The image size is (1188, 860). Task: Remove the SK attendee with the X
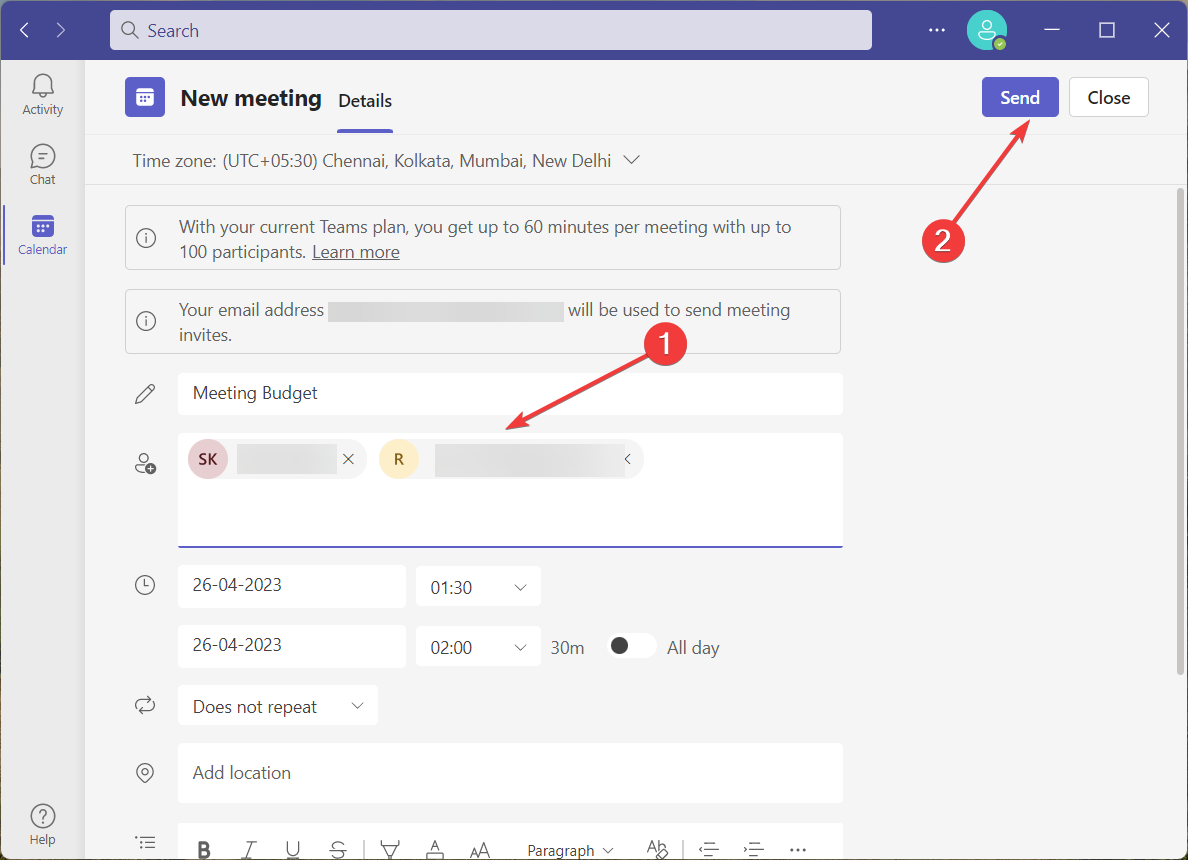349,459
